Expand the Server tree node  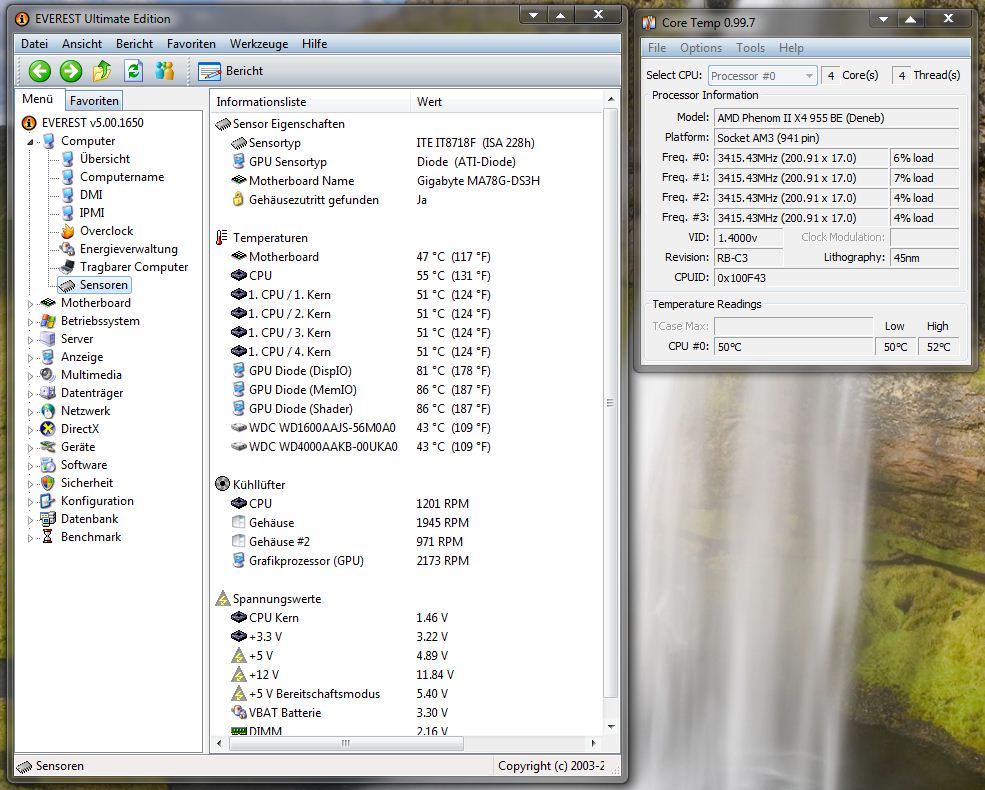coord(30,340)
